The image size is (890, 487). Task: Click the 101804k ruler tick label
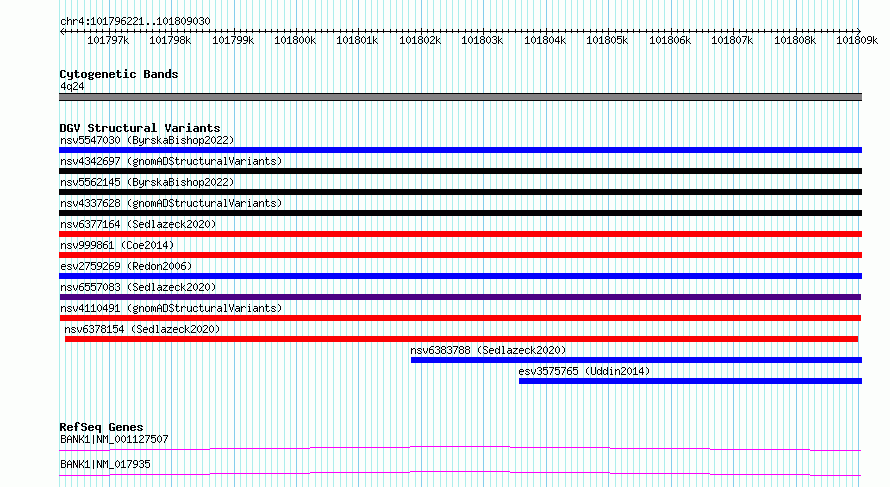(545, 41)
